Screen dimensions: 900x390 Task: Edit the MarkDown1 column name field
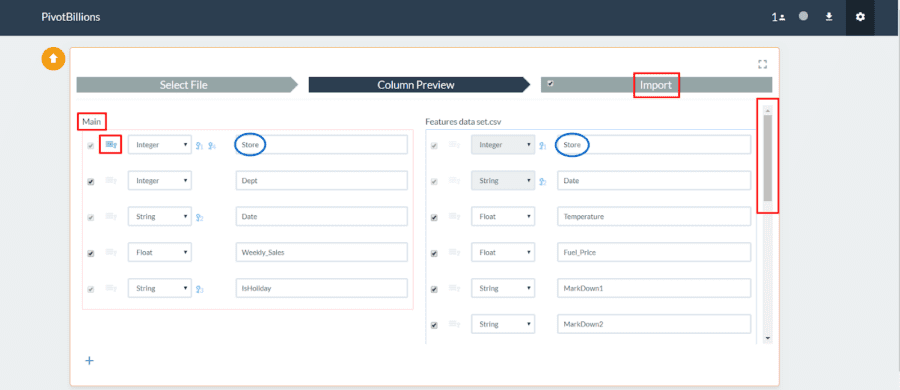point(654,288)
